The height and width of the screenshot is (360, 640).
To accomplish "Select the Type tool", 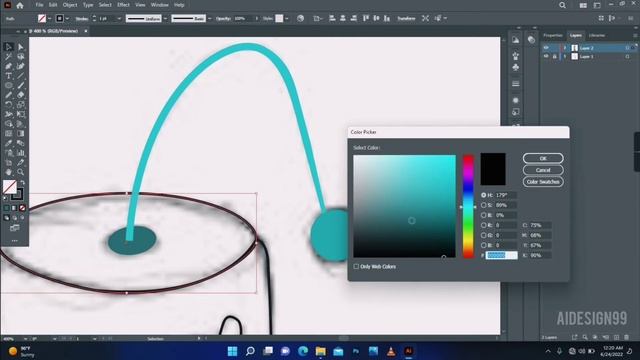I will tap(9, 76).
